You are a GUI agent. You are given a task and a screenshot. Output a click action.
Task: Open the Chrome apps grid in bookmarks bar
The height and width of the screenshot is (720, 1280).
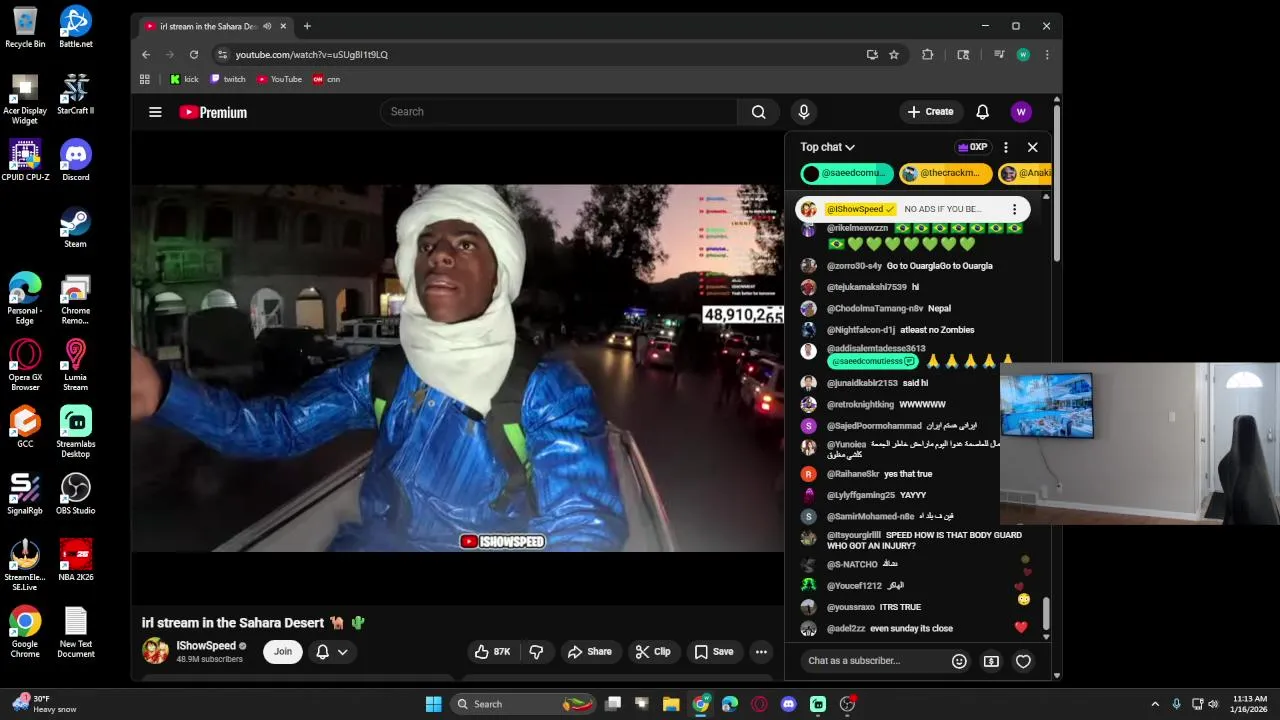coord(145,79)
